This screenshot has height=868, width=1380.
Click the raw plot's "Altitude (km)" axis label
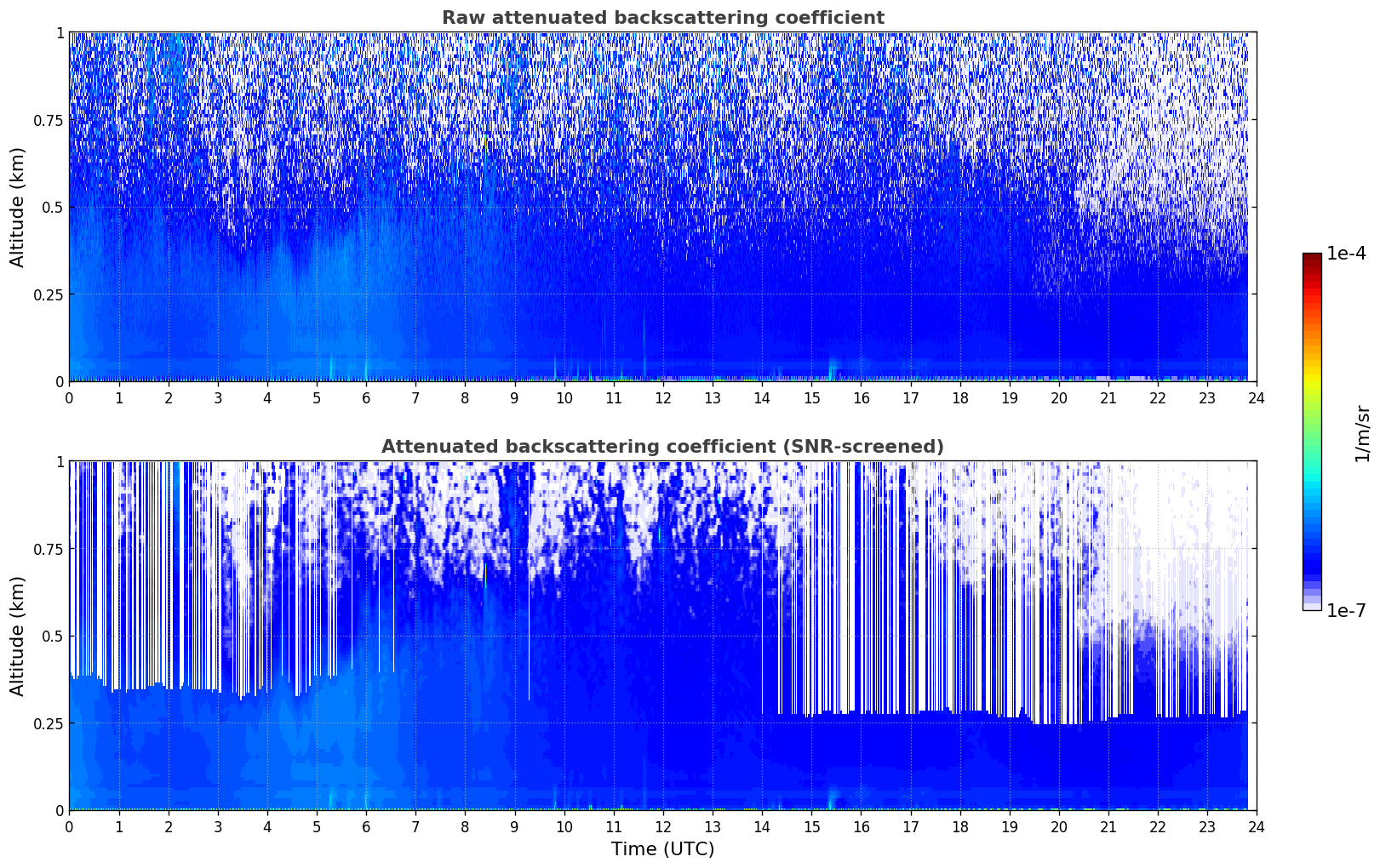pyautogui.click(x=18, y=207)
